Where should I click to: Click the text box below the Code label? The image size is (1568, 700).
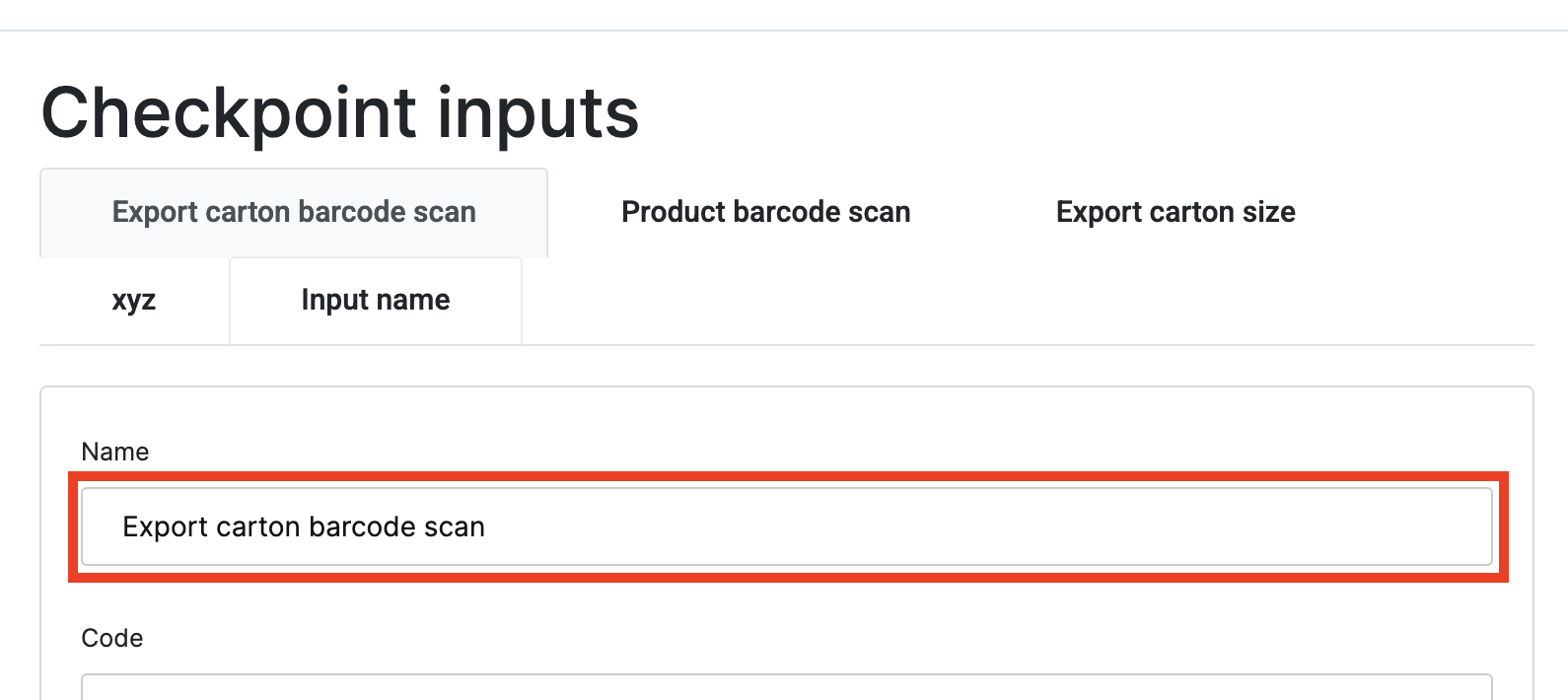(786, 687)
